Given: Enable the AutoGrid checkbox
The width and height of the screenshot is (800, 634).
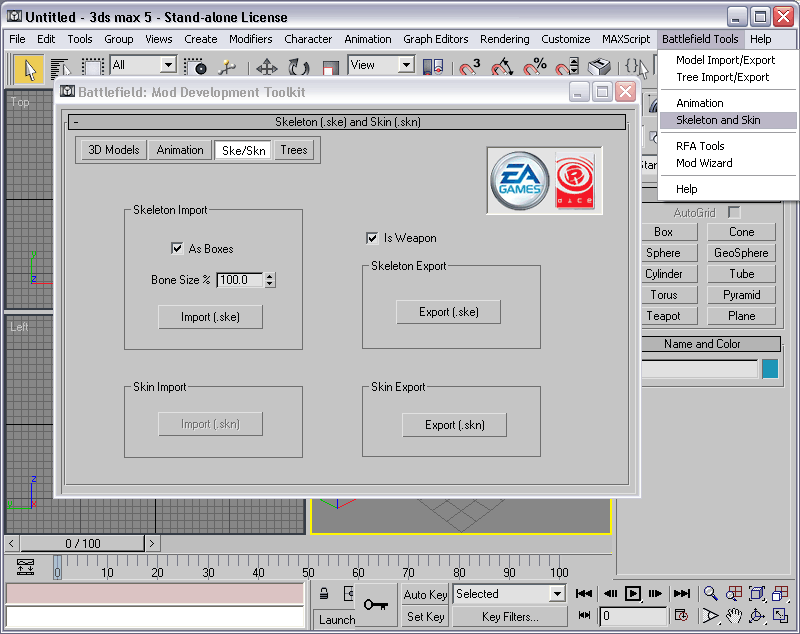Looking at the screenshot, I should (734, 212).
